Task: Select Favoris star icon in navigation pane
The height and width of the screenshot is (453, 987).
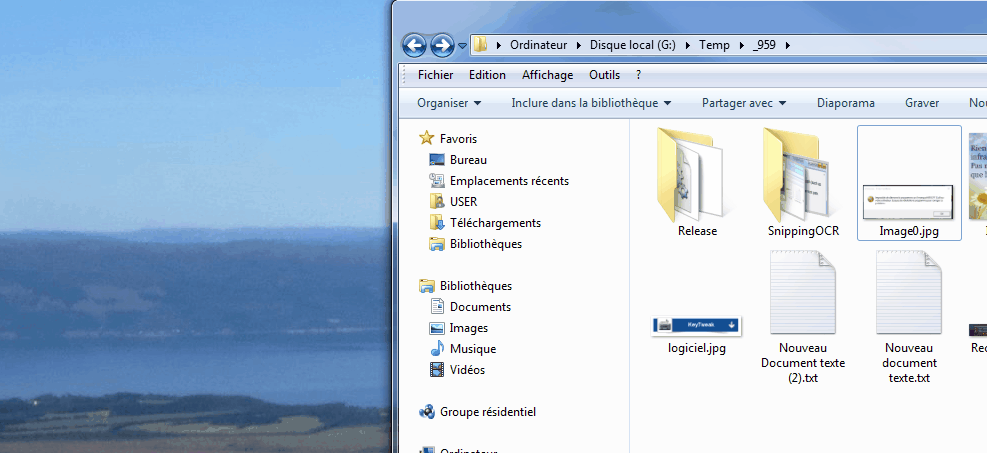Action: tap(427, 138)
